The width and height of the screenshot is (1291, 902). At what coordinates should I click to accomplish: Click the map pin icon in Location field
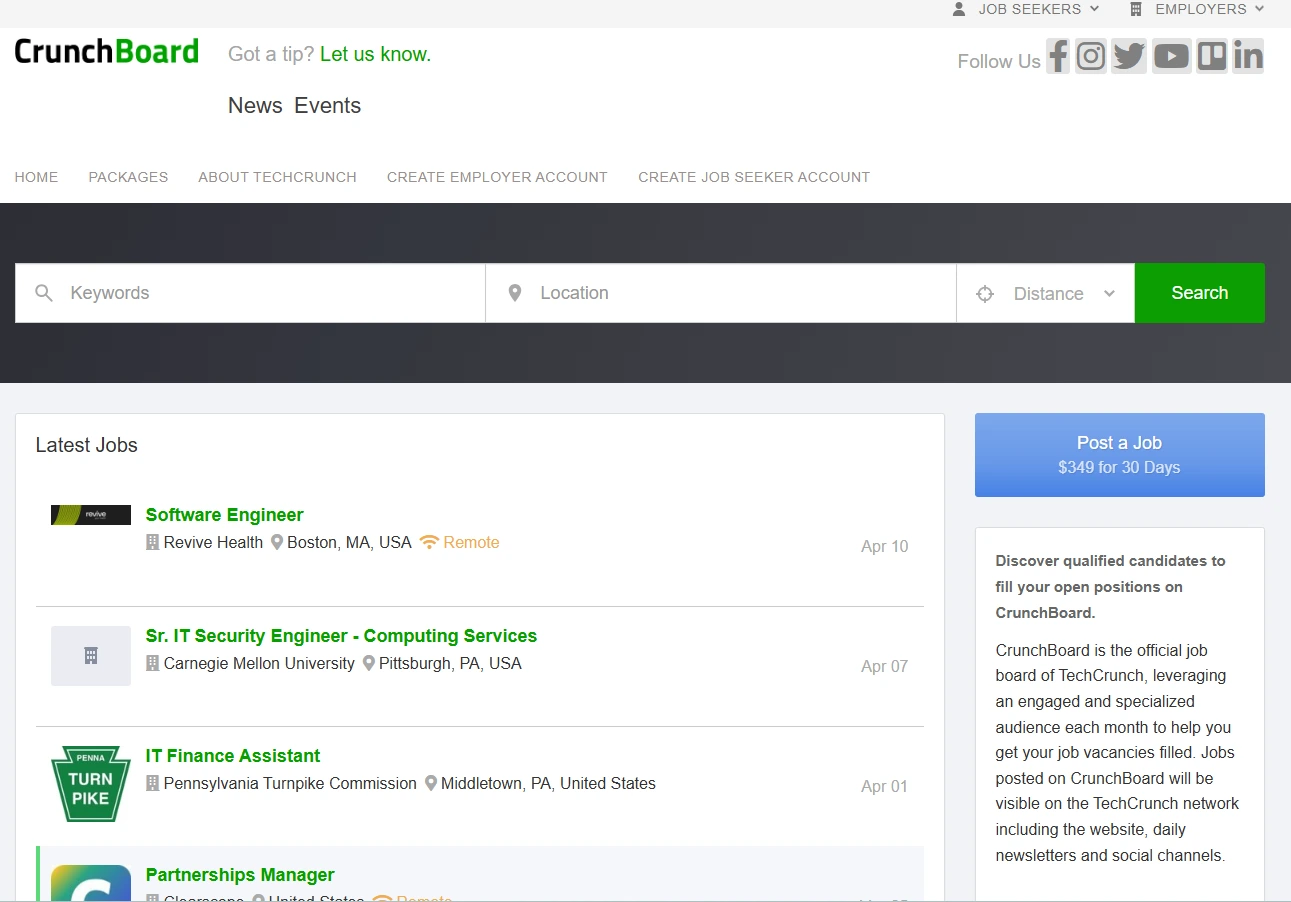coord(515,293)
